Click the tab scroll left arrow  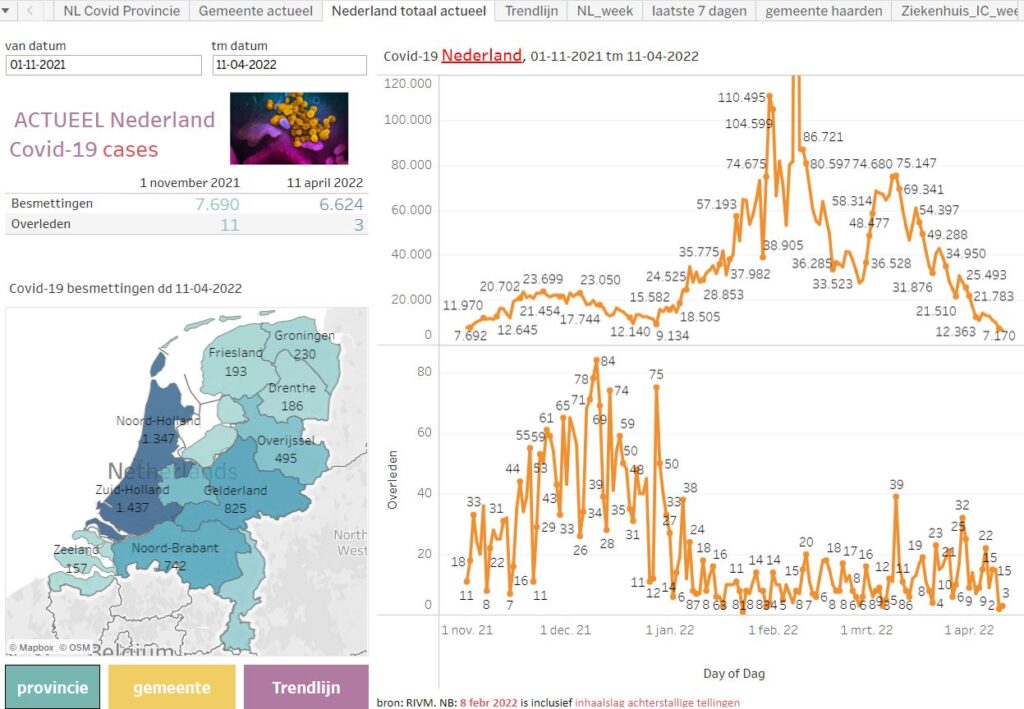[31, 11]
